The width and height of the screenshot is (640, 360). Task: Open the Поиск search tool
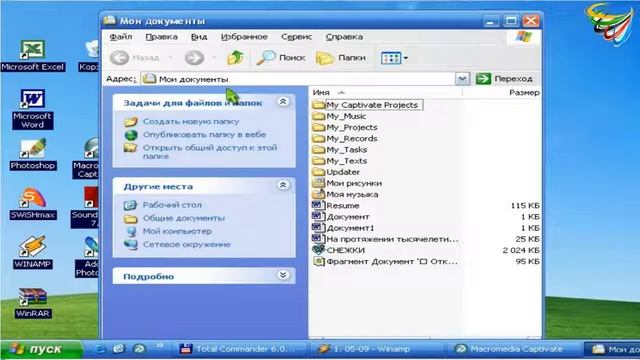pos(281,58)
